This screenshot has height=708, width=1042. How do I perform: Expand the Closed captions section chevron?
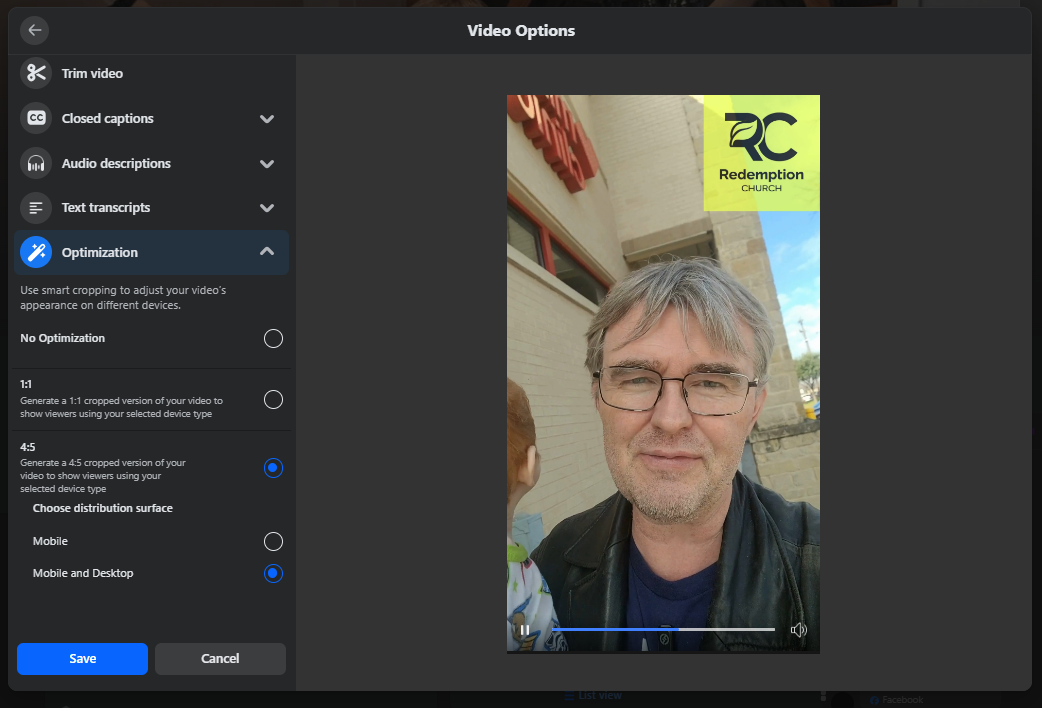point(267,119)
